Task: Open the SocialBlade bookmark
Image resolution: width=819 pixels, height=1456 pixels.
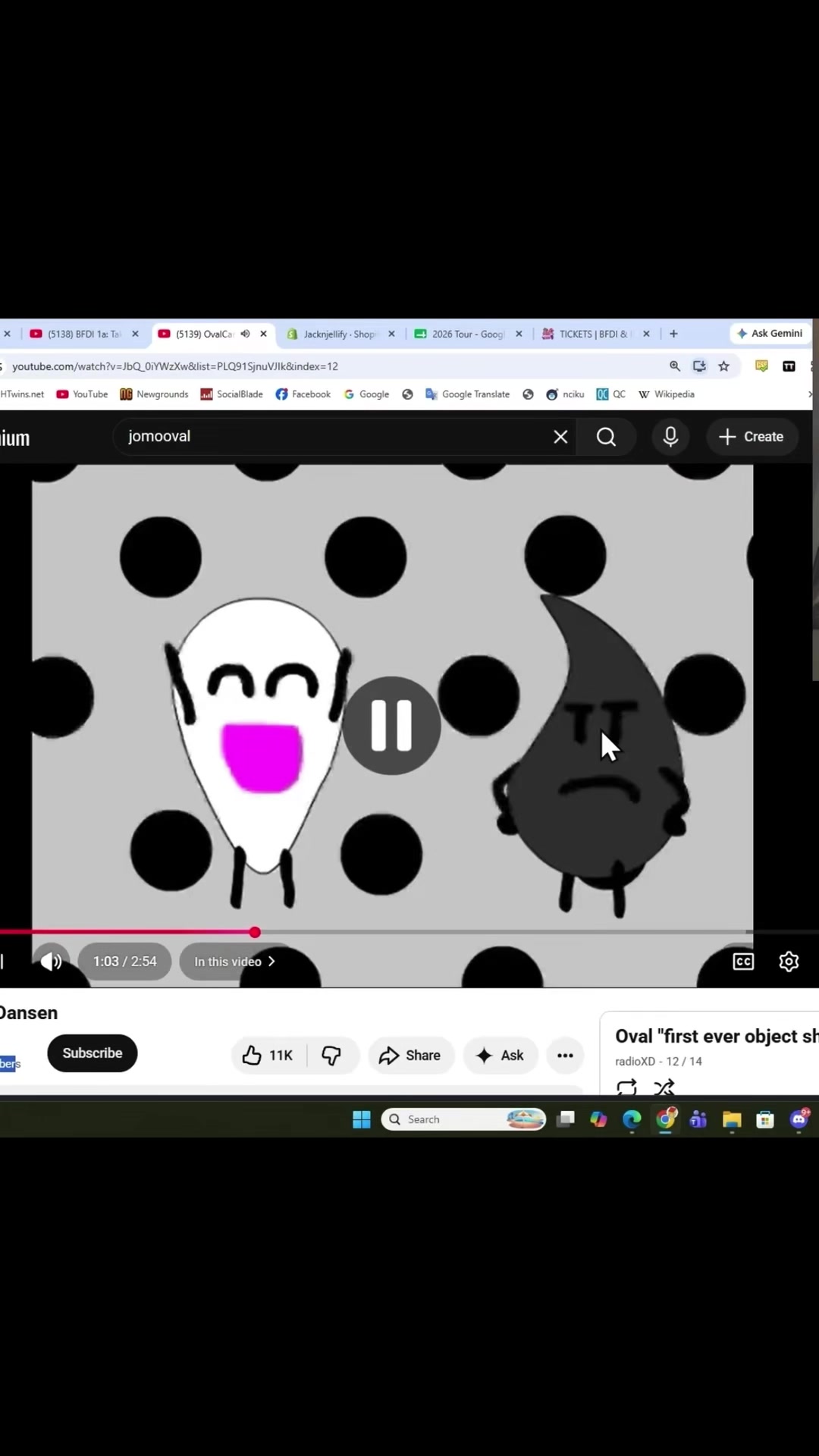Action: pyautogui.click(x=231, y=394)
